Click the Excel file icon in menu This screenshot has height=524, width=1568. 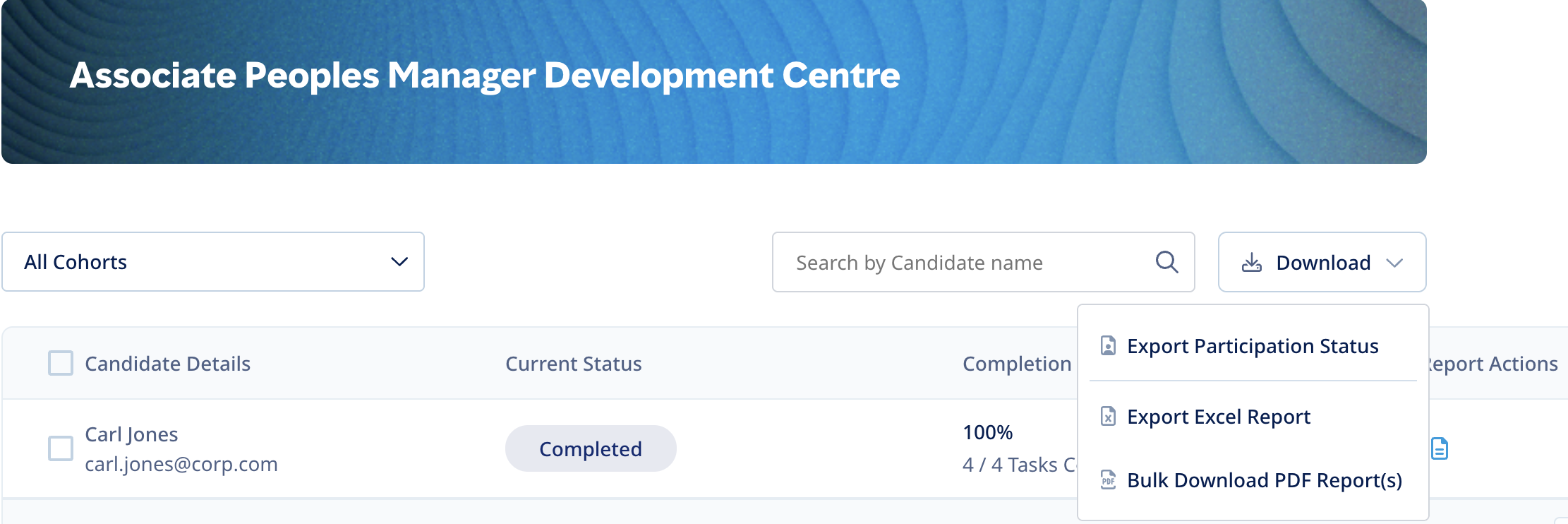pyautogui.click(x=1108, y=417)
